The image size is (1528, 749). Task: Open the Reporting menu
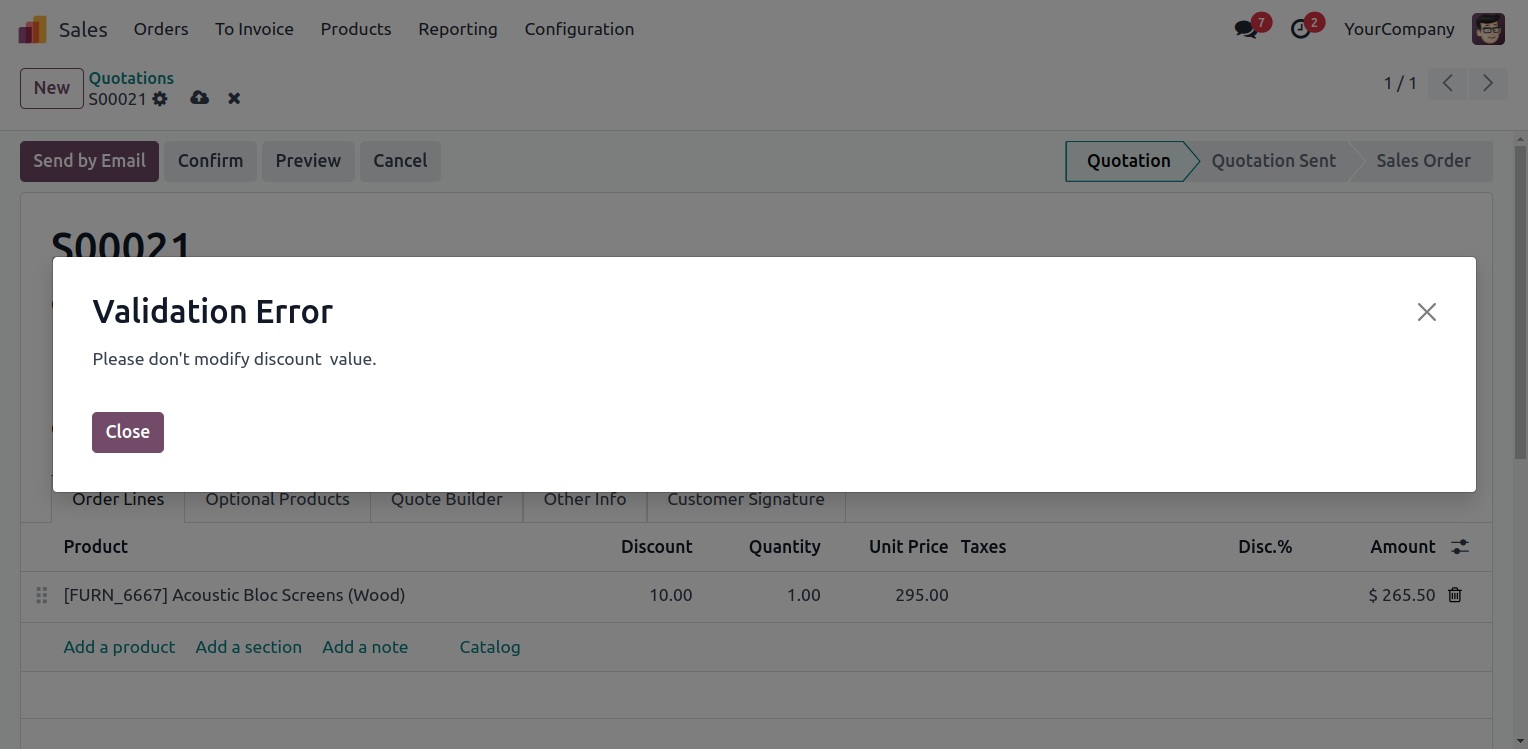(458, 29)
